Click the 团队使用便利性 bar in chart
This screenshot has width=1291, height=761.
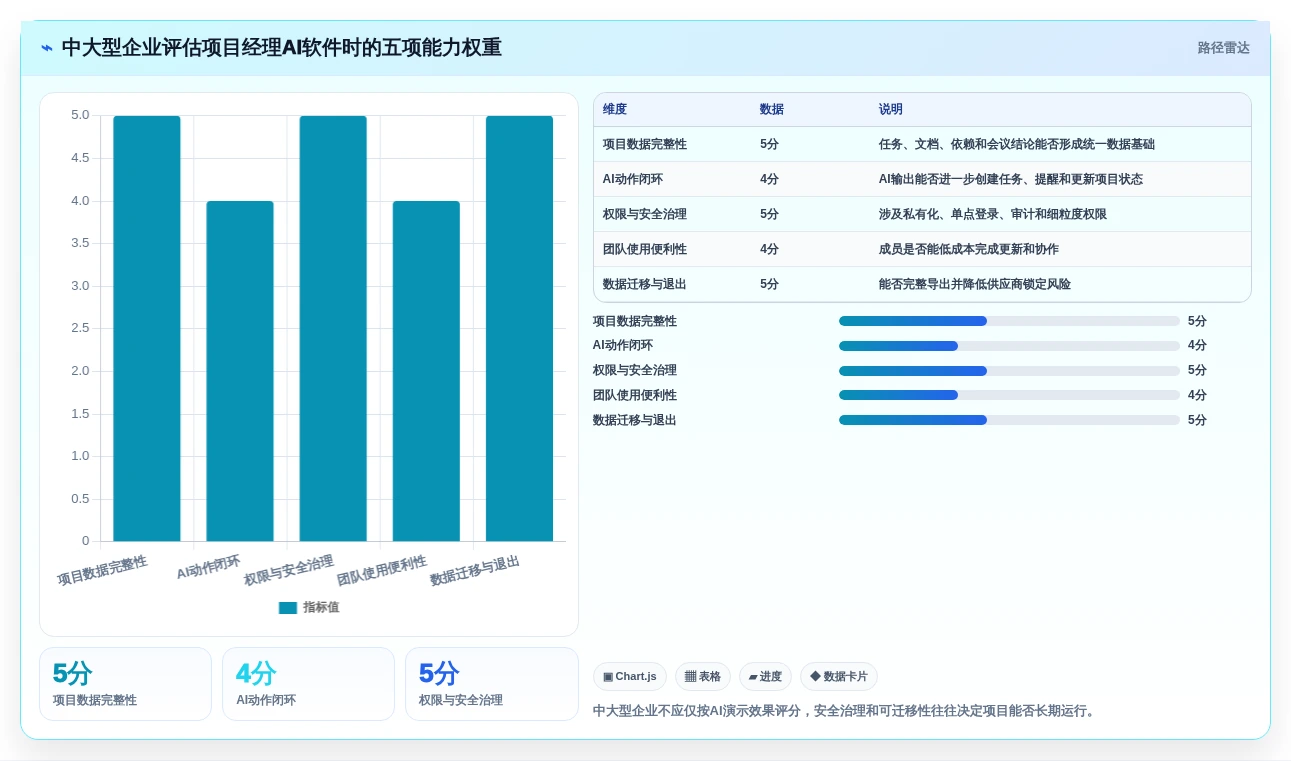426,371
